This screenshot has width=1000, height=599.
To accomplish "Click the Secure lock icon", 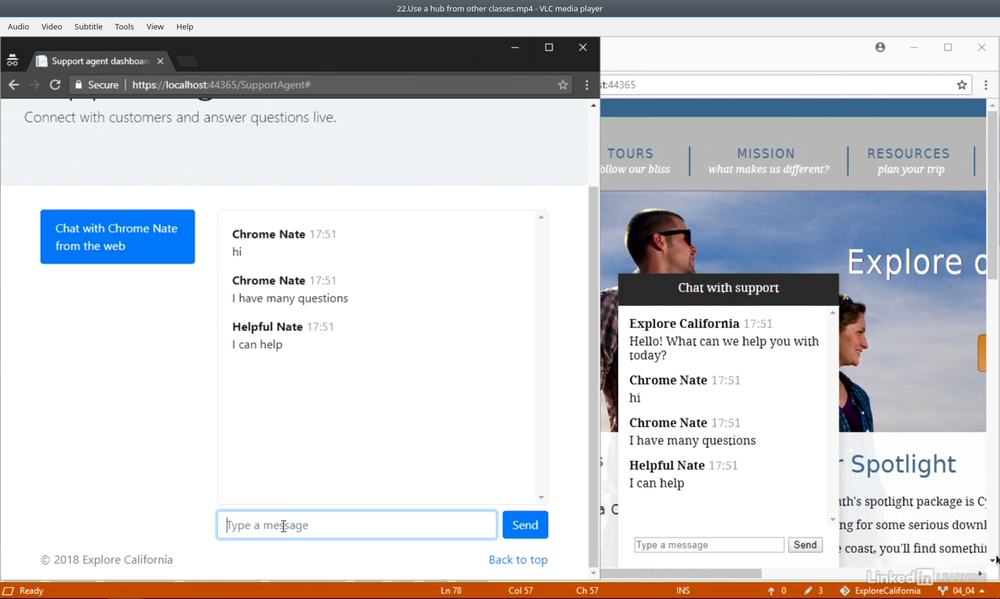I will point(78,85).
